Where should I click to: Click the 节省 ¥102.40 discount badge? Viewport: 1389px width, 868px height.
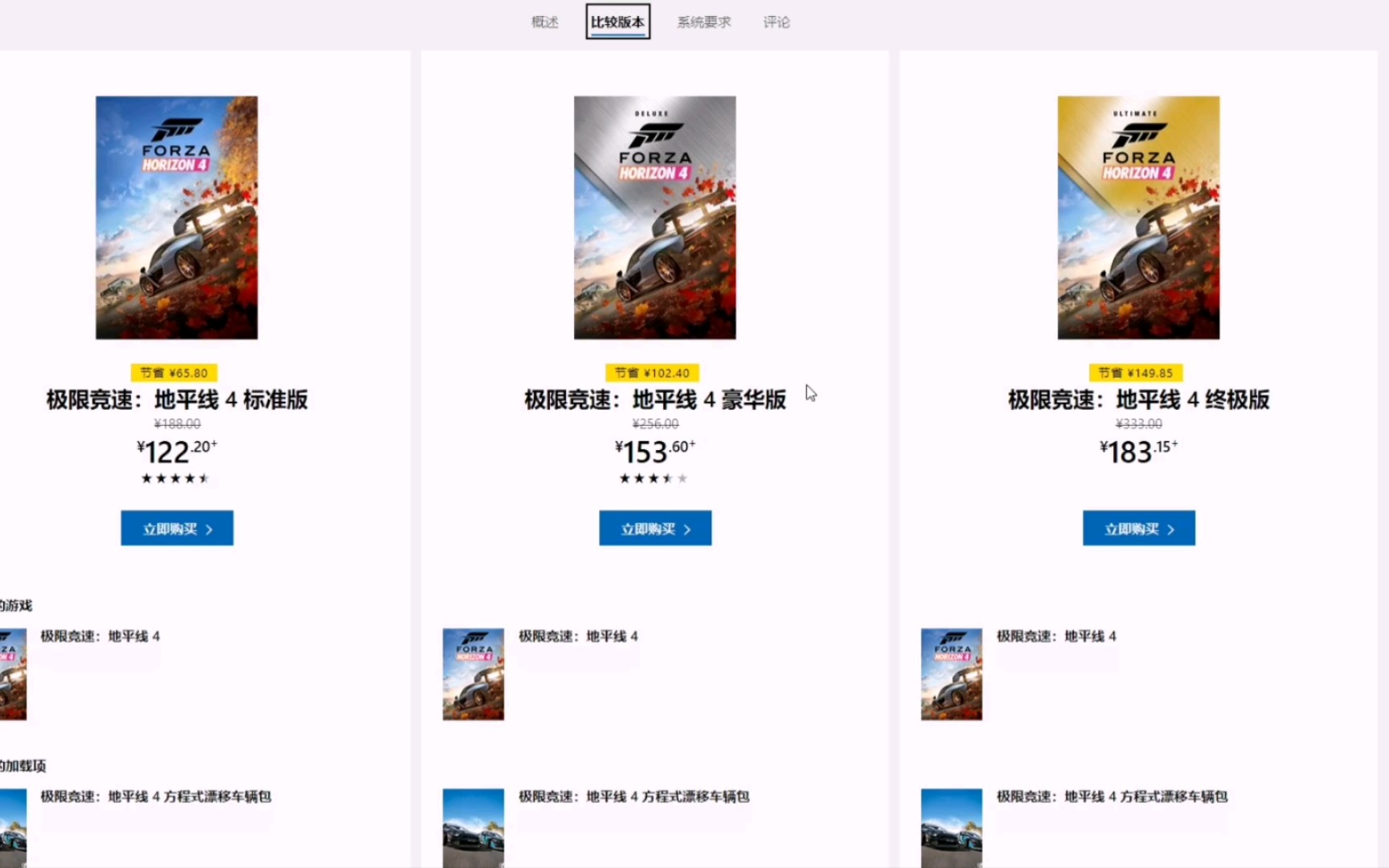[653, 373]
